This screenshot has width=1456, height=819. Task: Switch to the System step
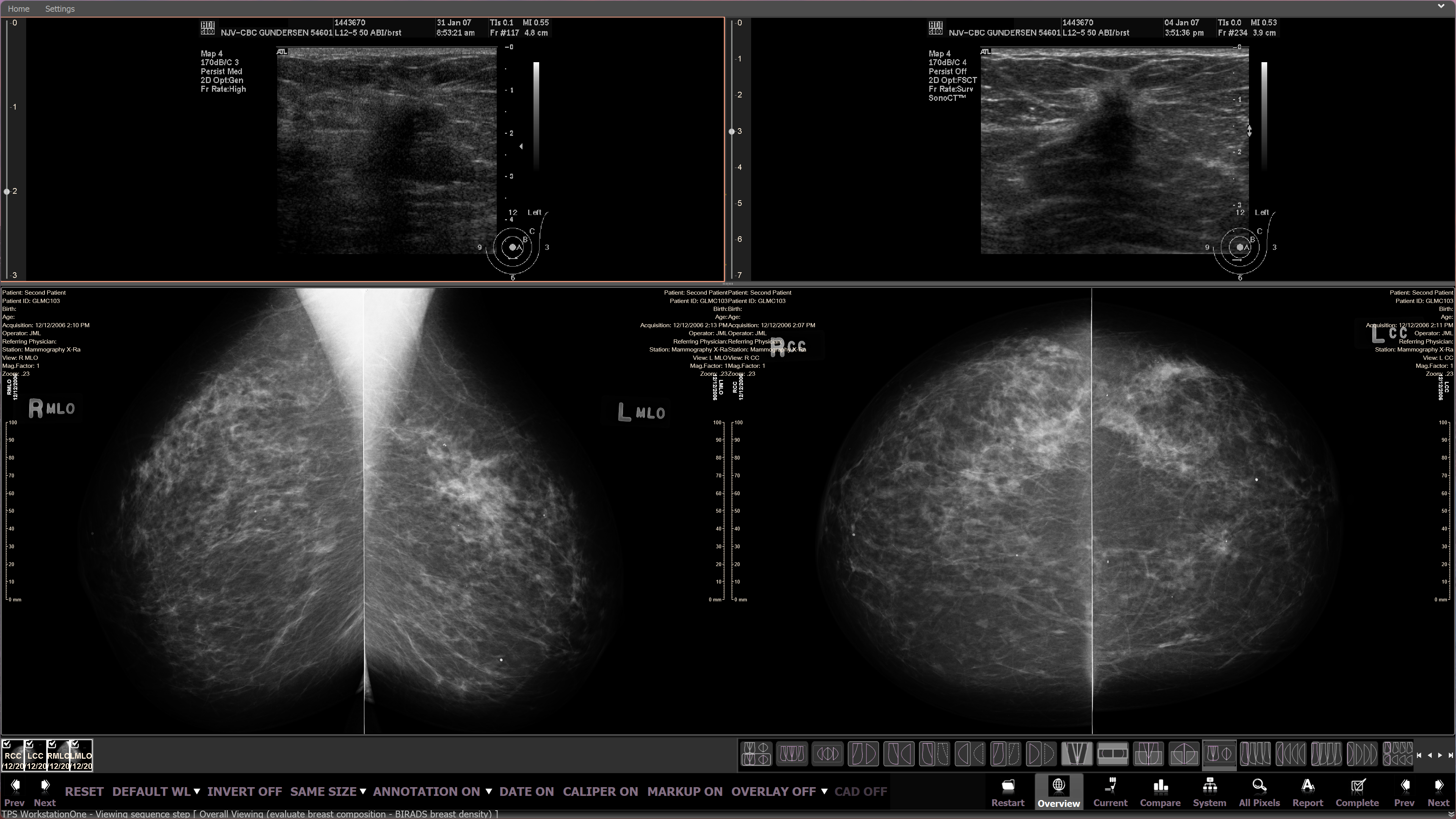[x=1210, y=792]
